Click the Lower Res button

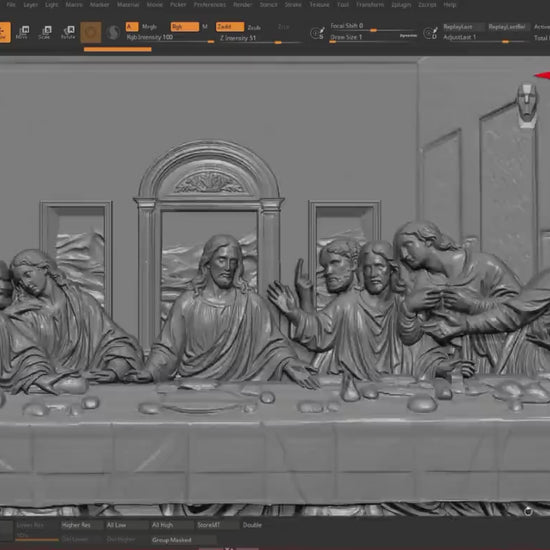[x=36, y=525]
